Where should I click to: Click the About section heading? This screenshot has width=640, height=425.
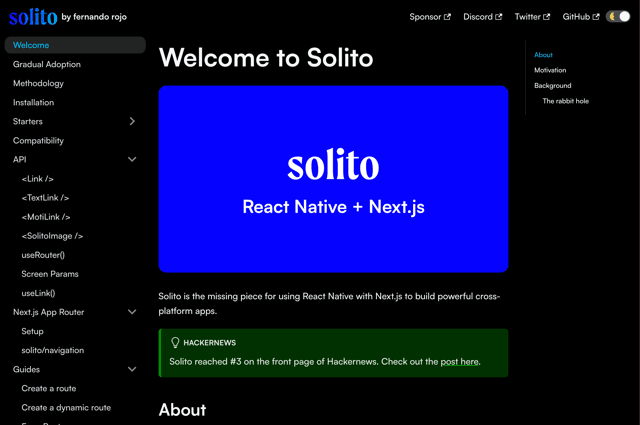point(182,410)
